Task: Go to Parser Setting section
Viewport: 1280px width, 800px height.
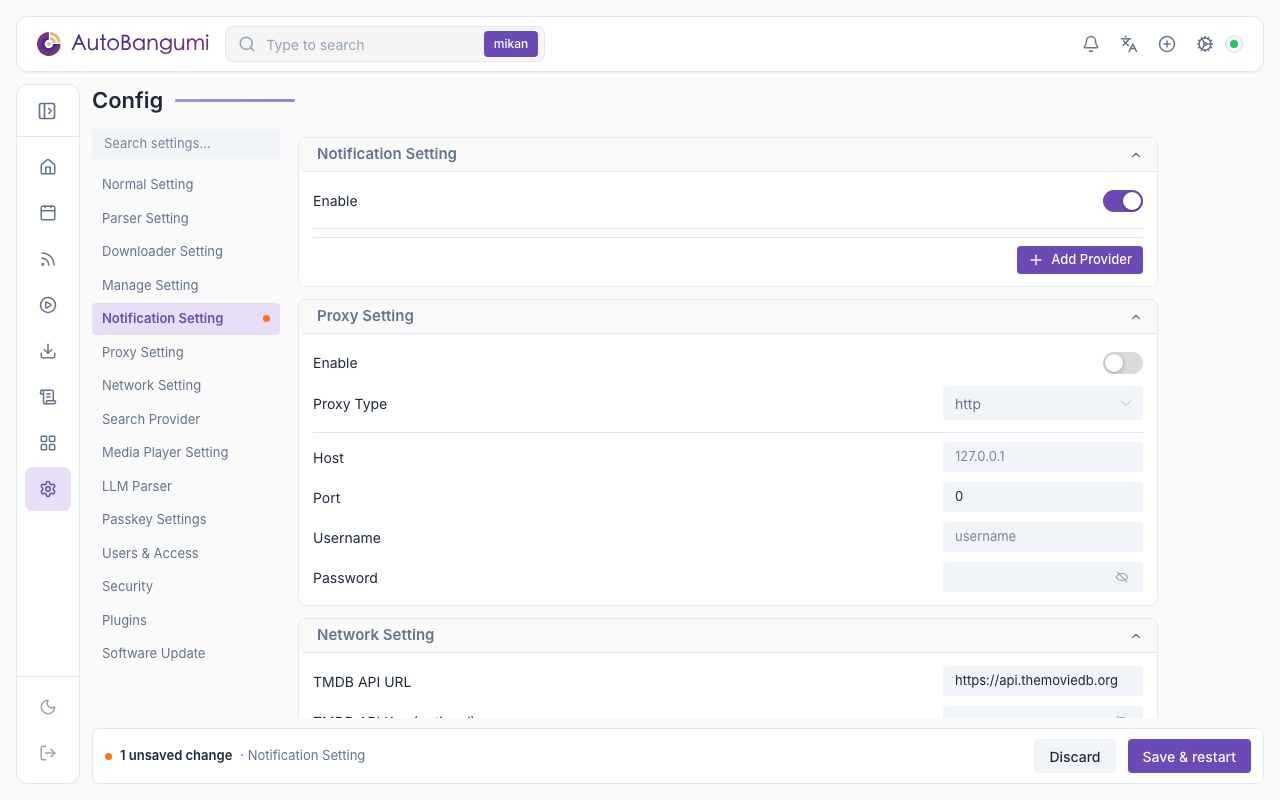Action: point(186,218)
